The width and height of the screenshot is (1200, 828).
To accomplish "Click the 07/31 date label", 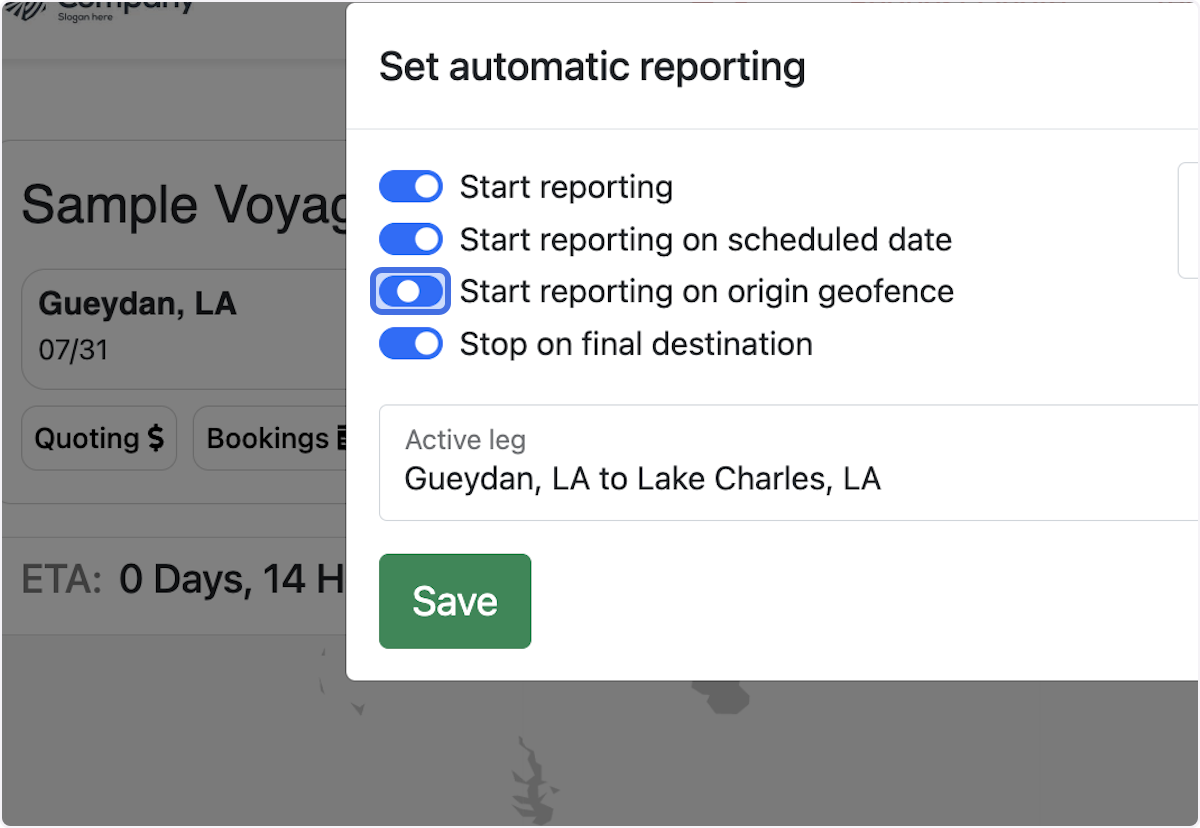I will click(71, 351).
